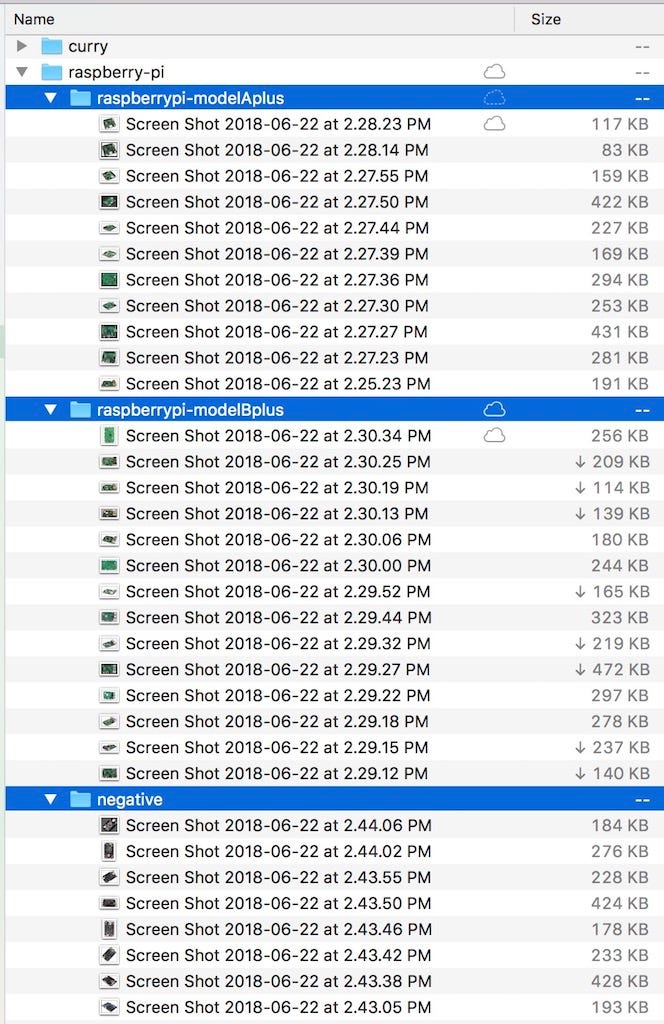The height and width of the screenshot is (1024, 664).
Task: Click thumbnail icon of Screen Shot 2.30.00 PM
Action: click(109, 566)
